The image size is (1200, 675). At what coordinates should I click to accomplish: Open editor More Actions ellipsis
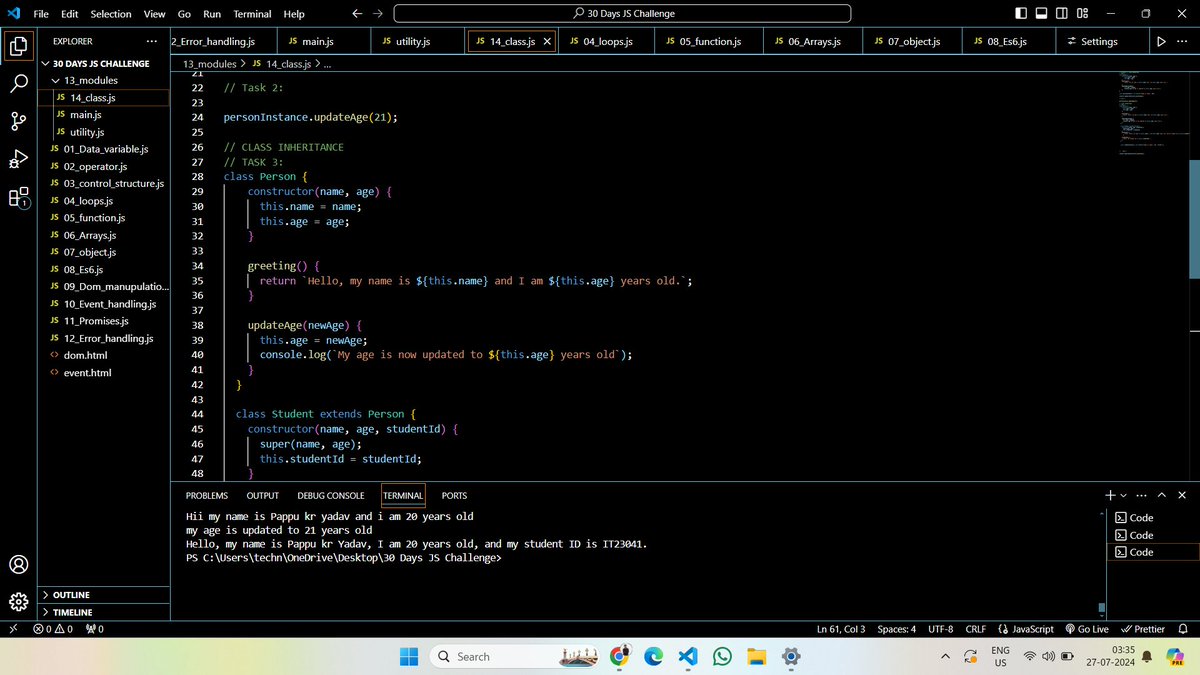click(1182, 42)
